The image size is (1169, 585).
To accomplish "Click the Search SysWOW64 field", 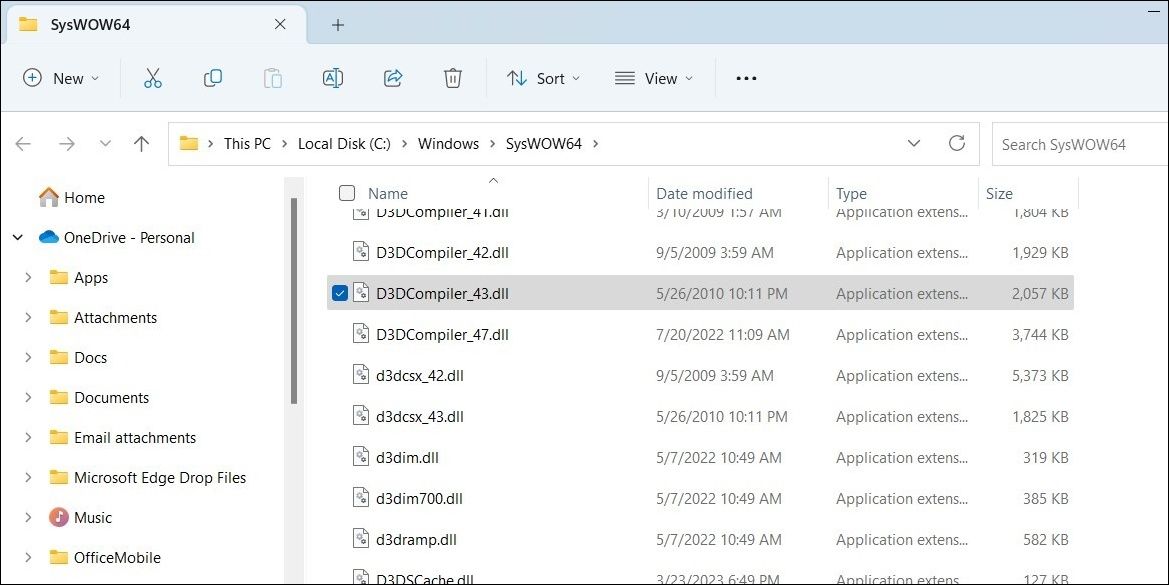I will pyautogui.click(x=1078, y=144).
